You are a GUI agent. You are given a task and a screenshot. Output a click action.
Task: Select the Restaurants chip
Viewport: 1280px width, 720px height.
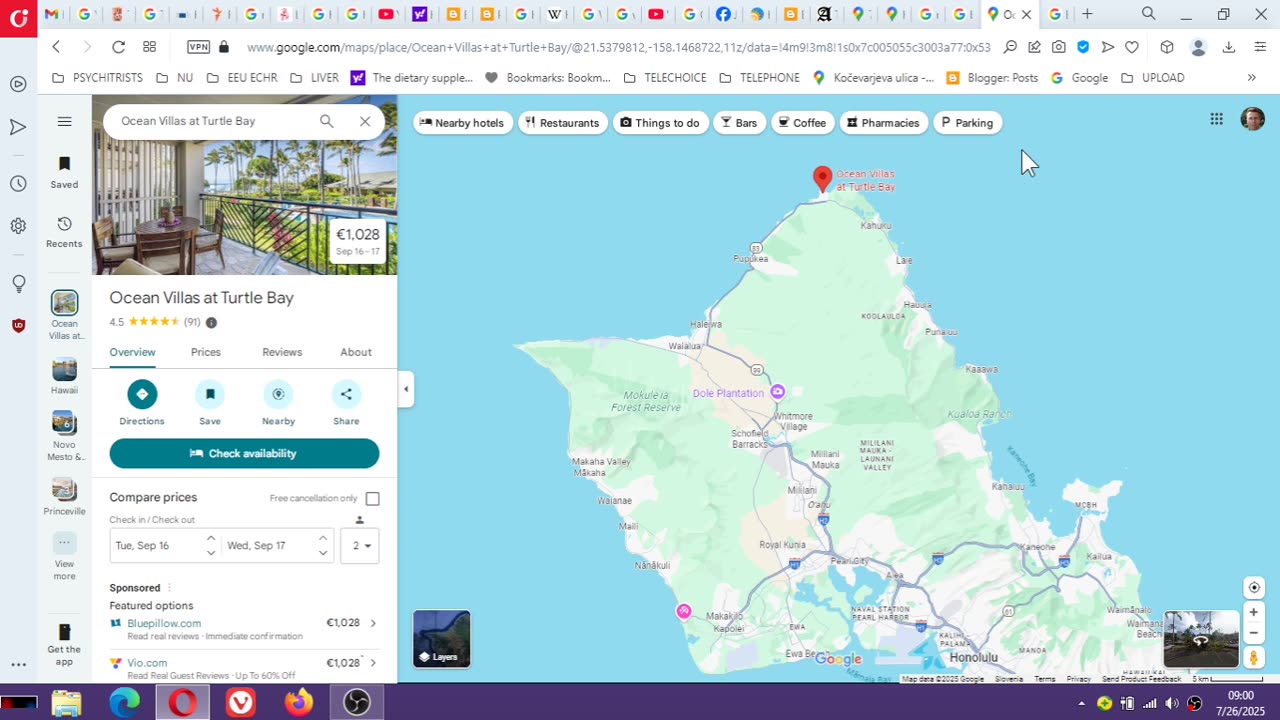pos(563,123)
